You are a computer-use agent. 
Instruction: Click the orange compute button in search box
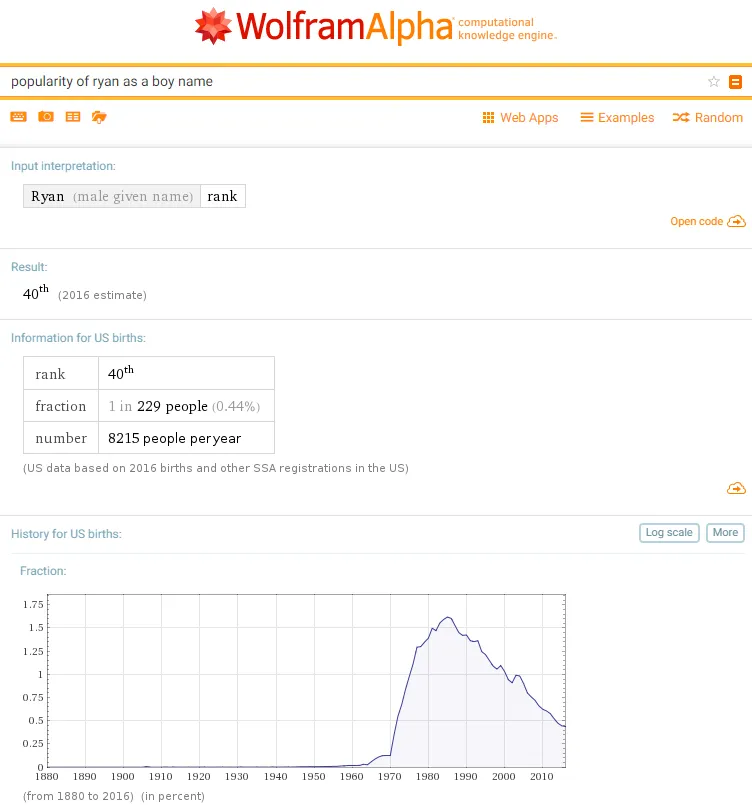coord(735,82)
